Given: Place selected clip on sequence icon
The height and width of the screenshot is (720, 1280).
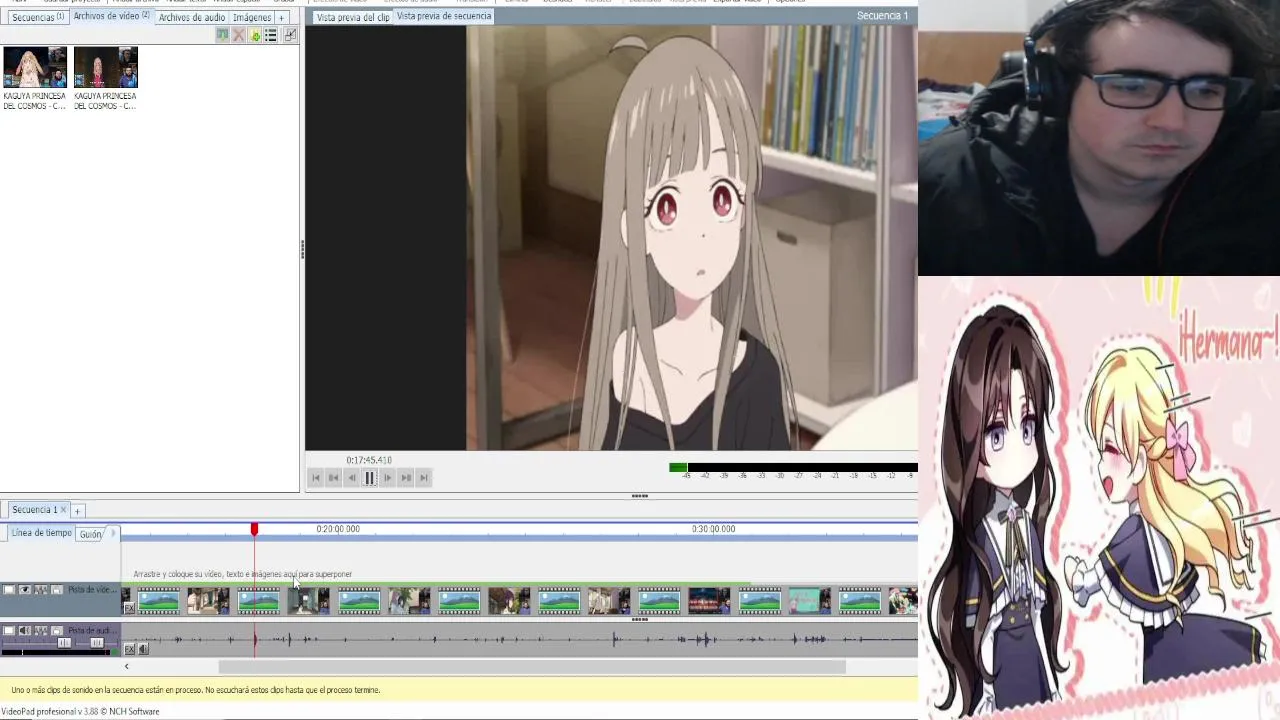Looking at the screenshot, I should 223,35.
